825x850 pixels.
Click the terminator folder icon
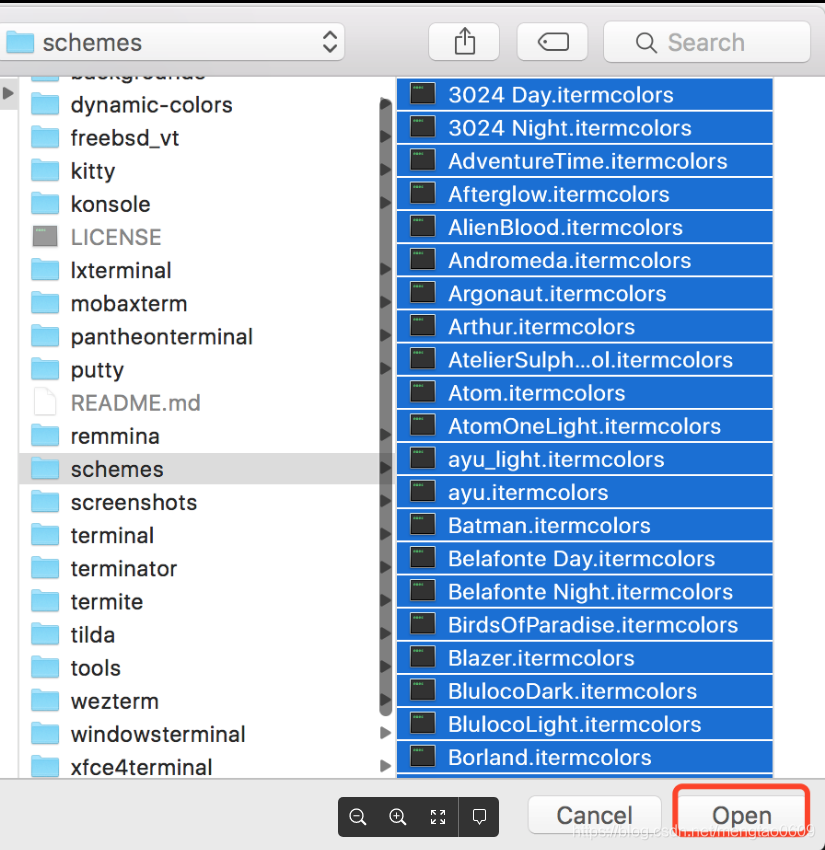tap(45, 569)
